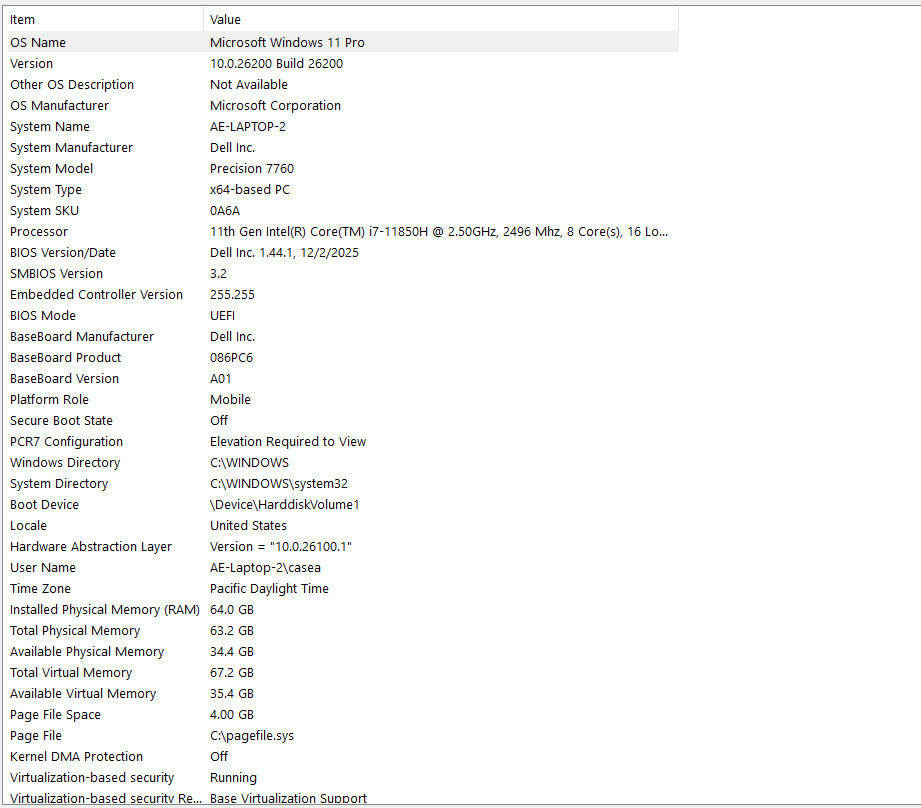Click the value 086PC6
The image size is (921, 808).
(231, 358)
